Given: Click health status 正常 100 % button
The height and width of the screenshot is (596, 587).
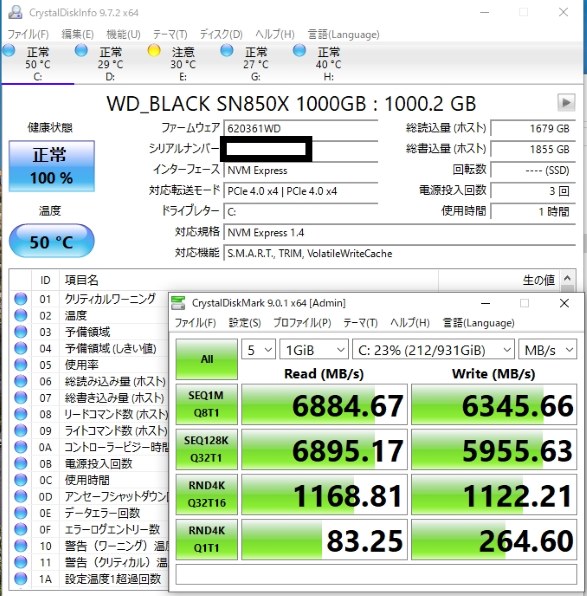Looking at the screenshot, I should [51, 166].
